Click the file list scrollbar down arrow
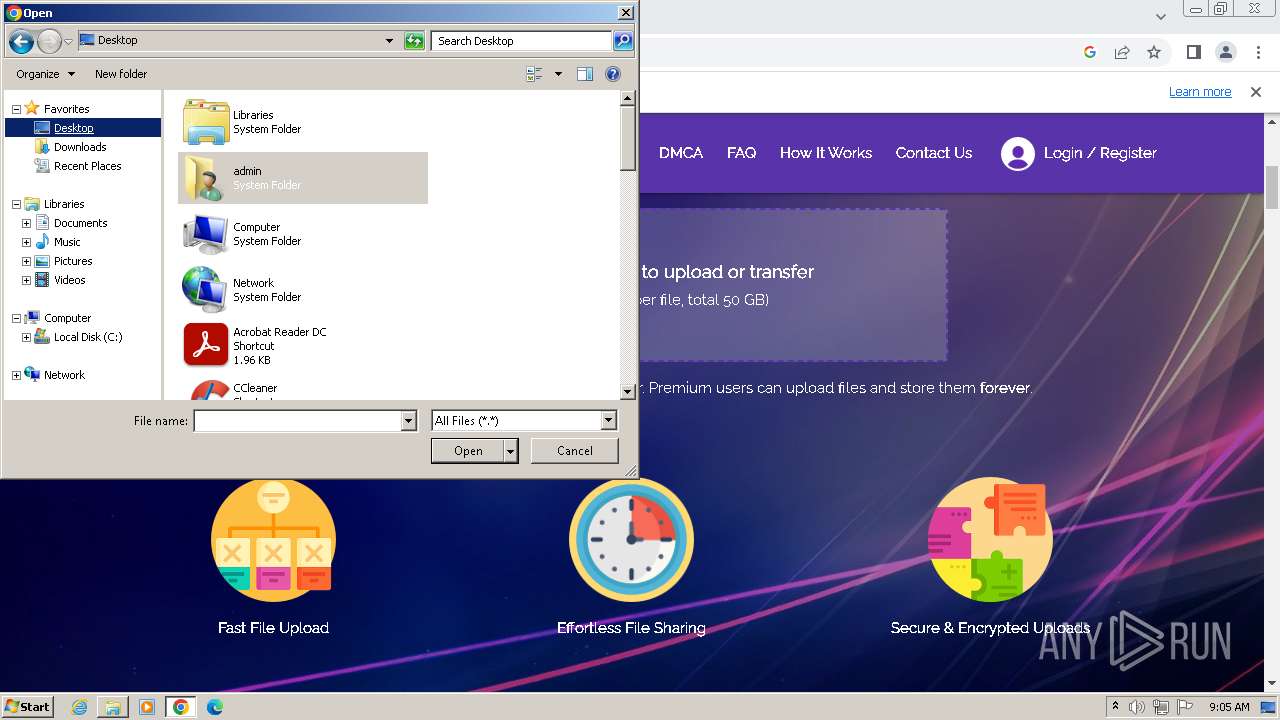 point(628,392)
